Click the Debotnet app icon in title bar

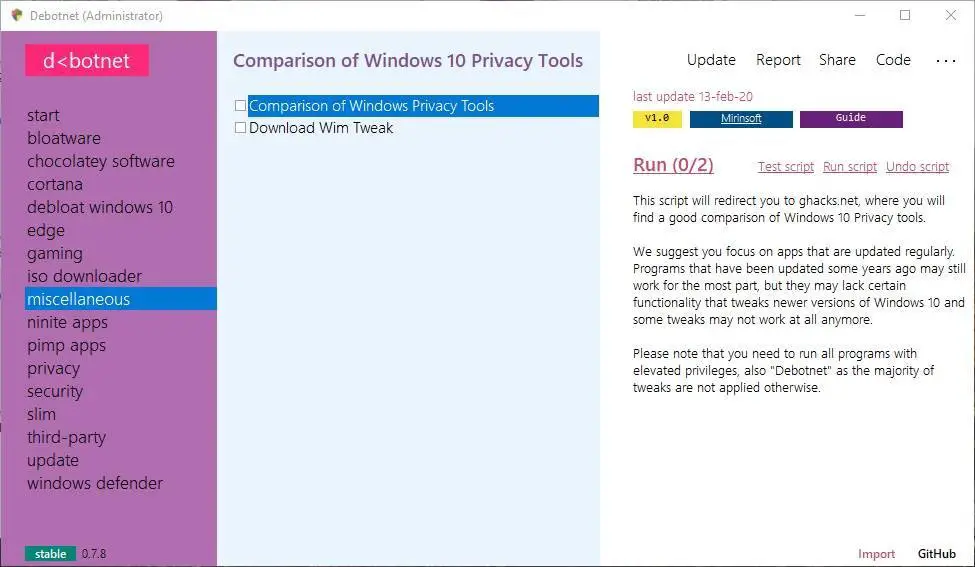(x=17, y=15)
